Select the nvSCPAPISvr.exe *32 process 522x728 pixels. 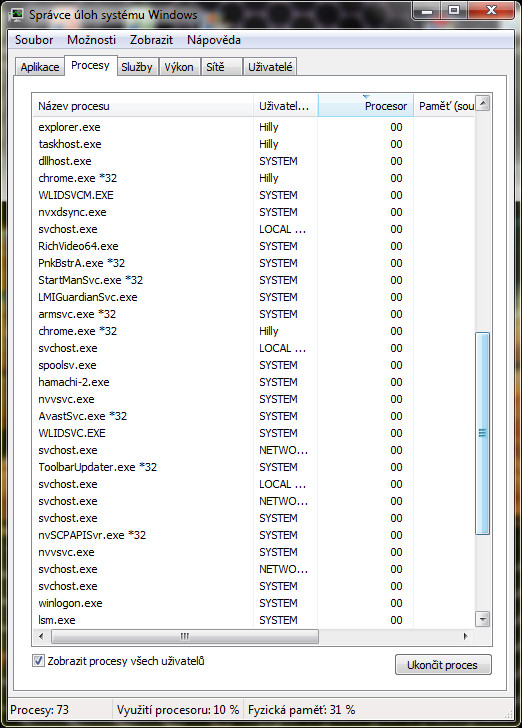pyautogui.click(x=254, y=535)
